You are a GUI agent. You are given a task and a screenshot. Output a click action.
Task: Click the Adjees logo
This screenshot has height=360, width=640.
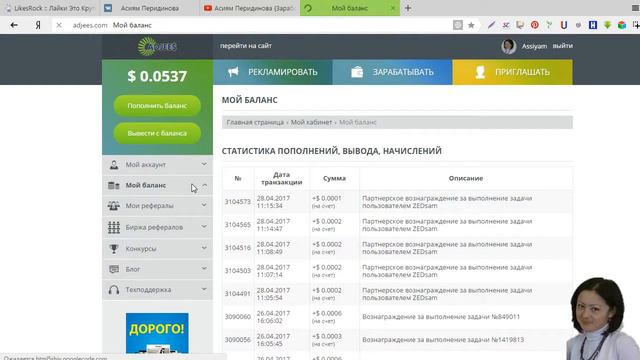click(157, 47)
